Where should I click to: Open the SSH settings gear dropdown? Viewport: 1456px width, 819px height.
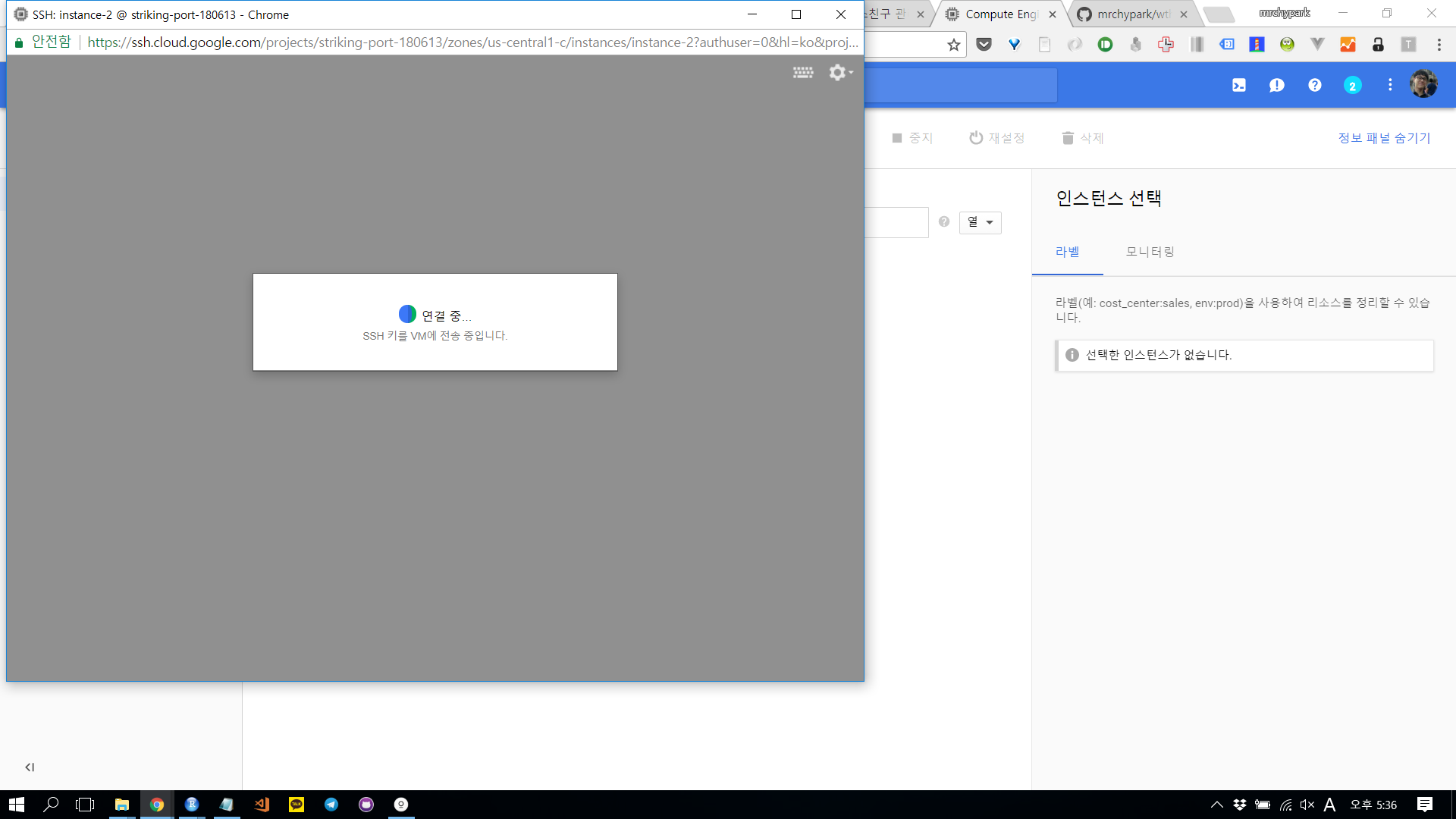click(x=840, y=73)
